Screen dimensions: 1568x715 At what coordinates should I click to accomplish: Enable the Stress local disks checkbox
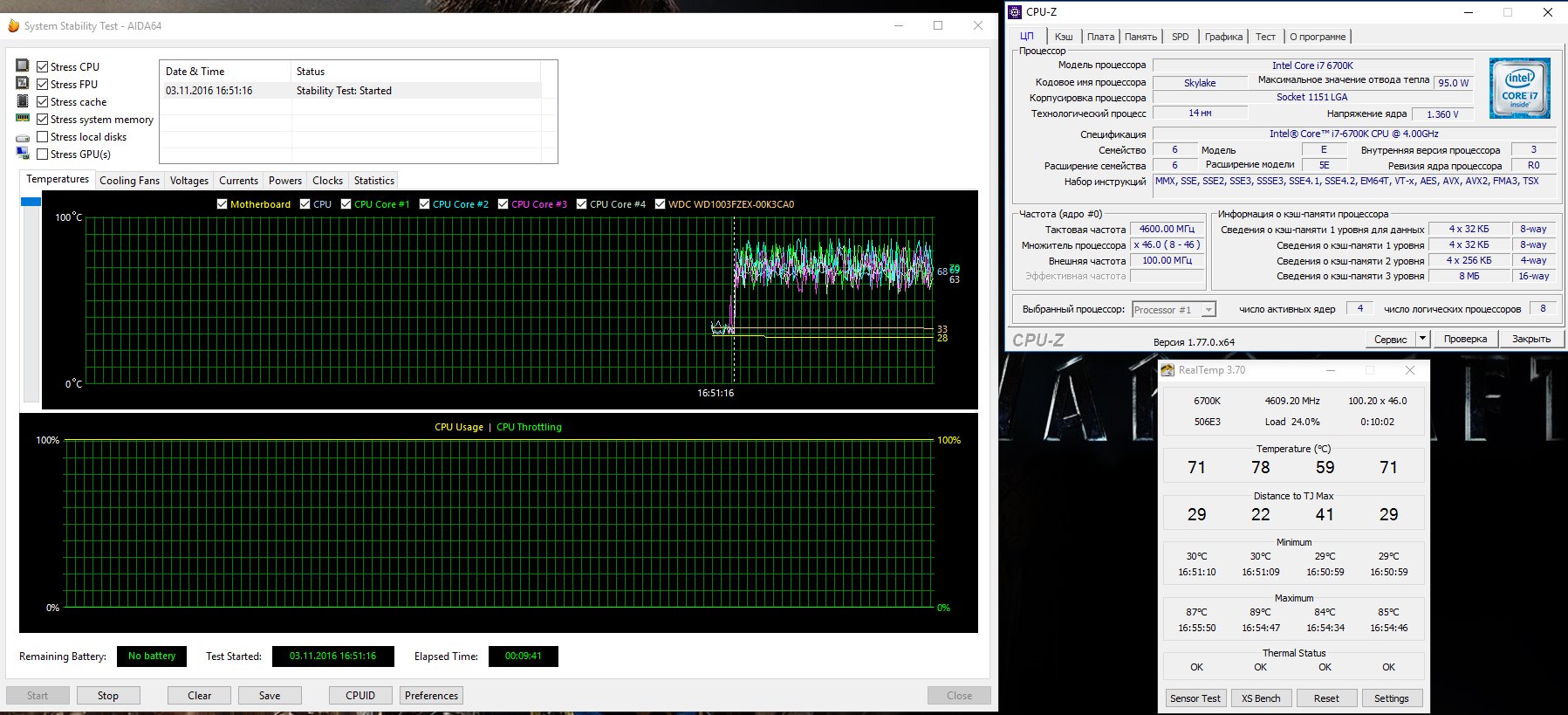[42, 136]
